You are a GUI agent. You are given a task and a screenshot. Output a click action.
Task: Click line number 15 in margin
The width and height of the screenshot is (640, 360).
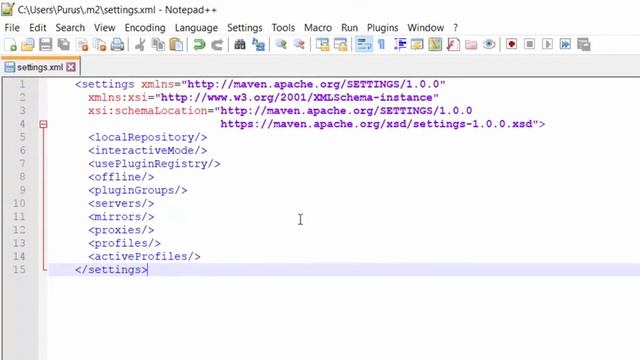[19, 269]
